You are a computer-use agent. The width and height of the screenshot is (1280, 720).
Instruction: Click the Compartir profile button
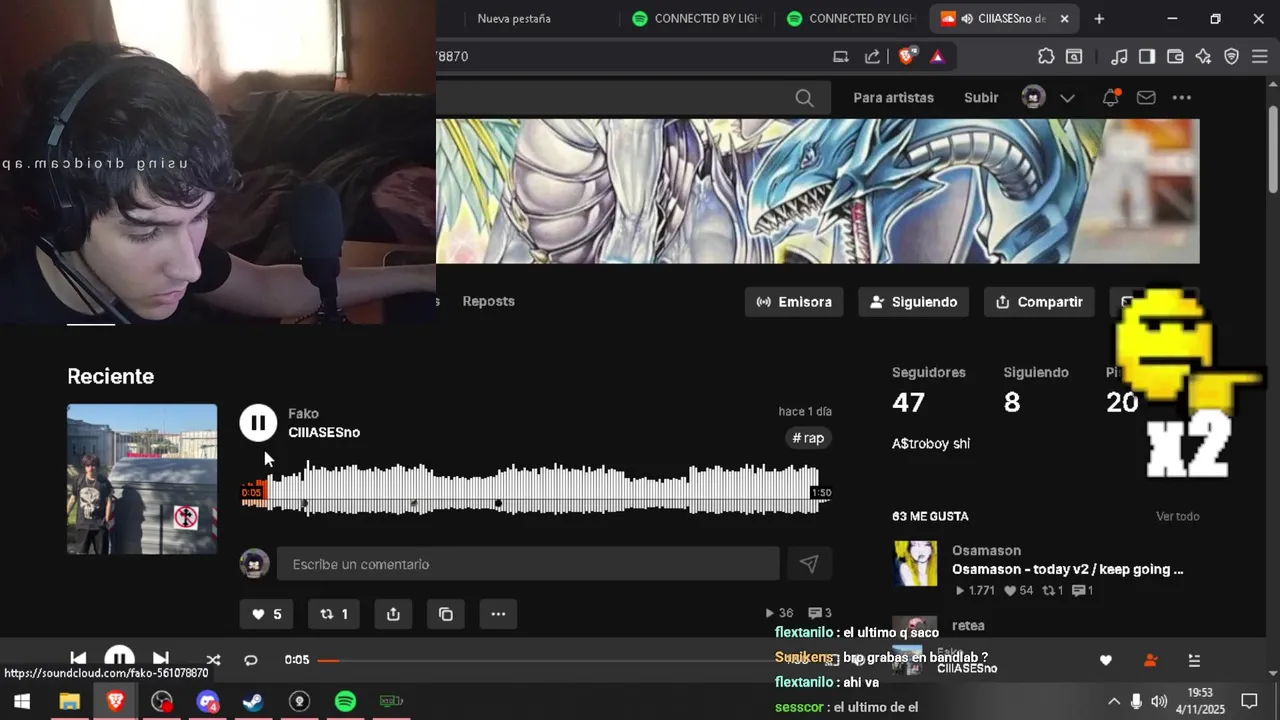[1039, 302]
